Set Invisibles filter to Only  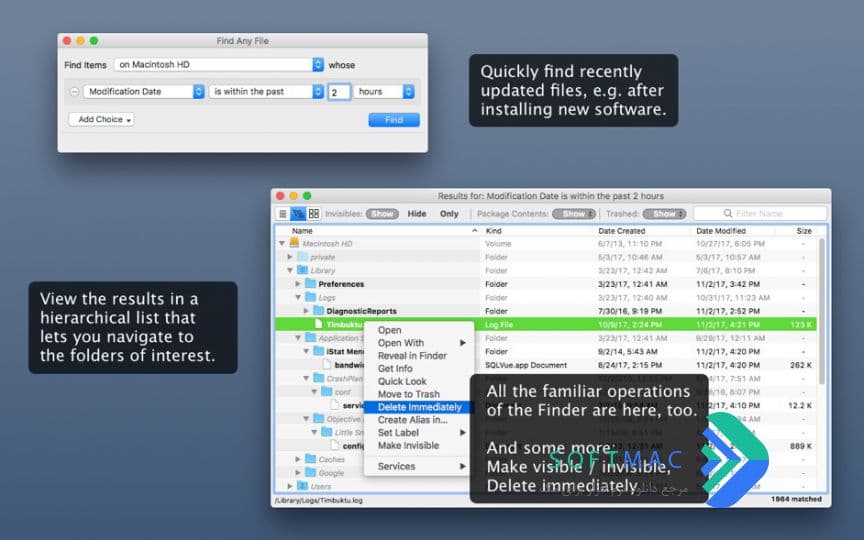pyautogui.click(x=449, y=214)
